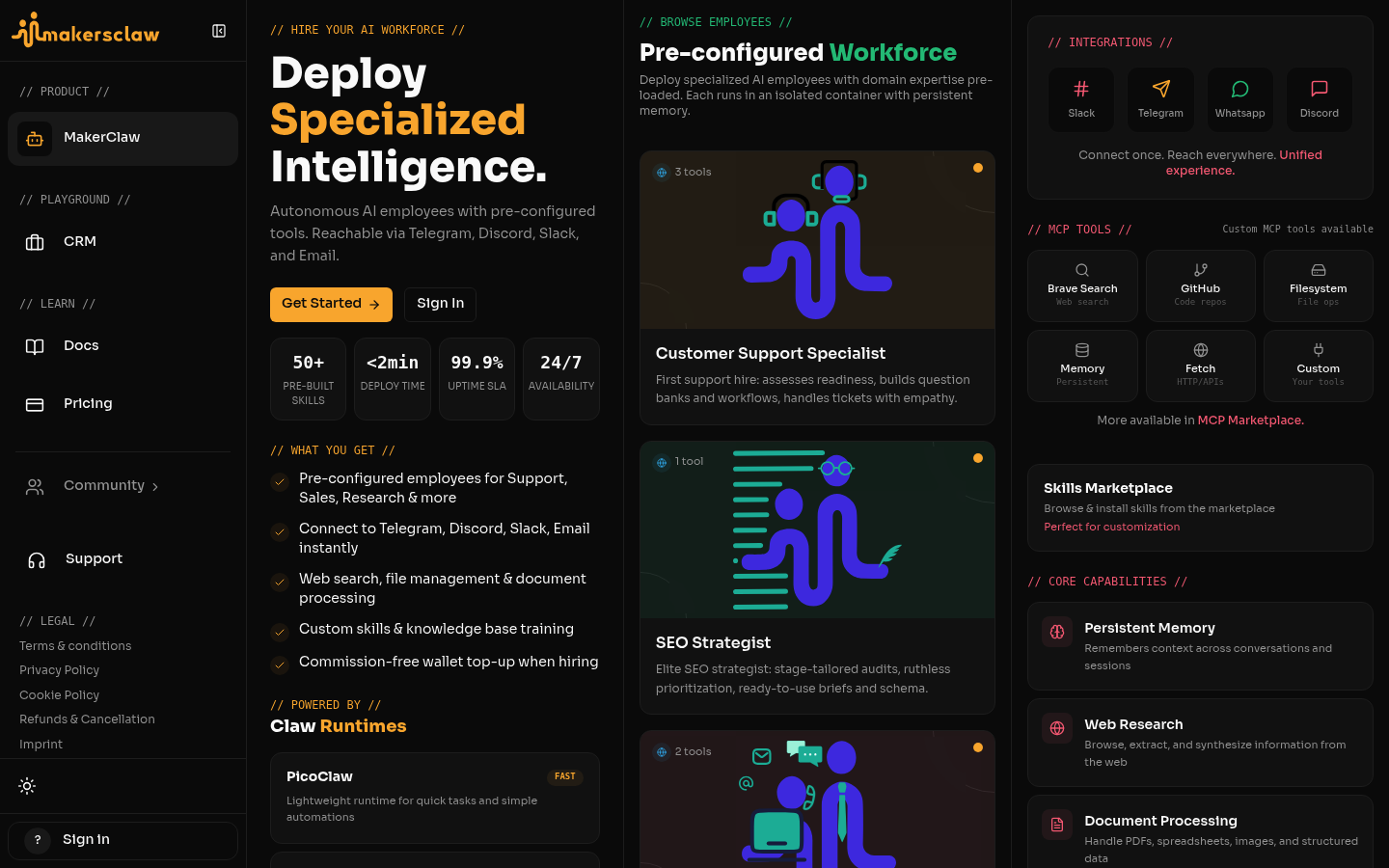
Task: Click the third employee card illustration
Action: tap(817, 800)
